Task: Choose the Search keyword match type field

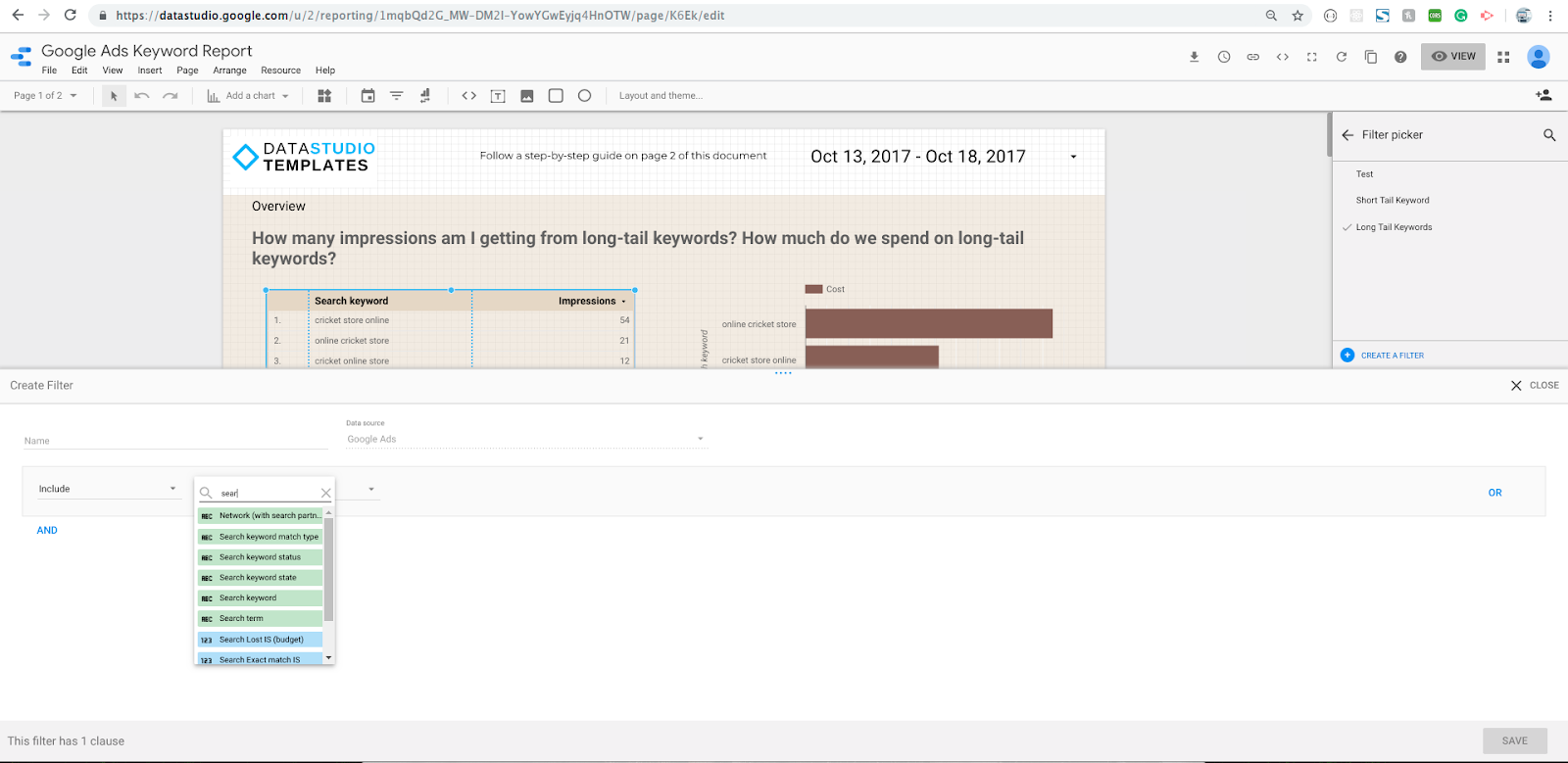Action: click(x=261, y=537)
